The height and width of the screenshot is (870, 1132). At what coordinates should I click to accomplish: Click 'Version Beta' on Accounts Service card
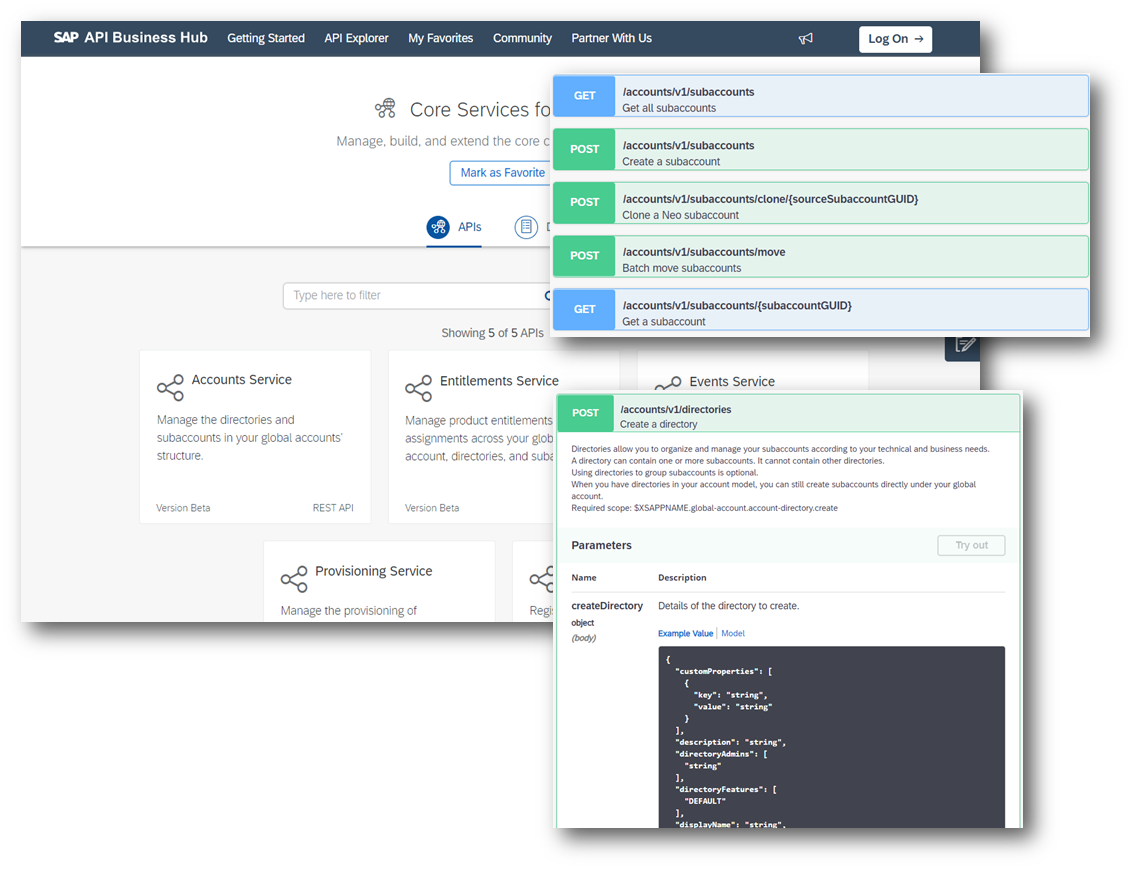(x=183, y=508)
